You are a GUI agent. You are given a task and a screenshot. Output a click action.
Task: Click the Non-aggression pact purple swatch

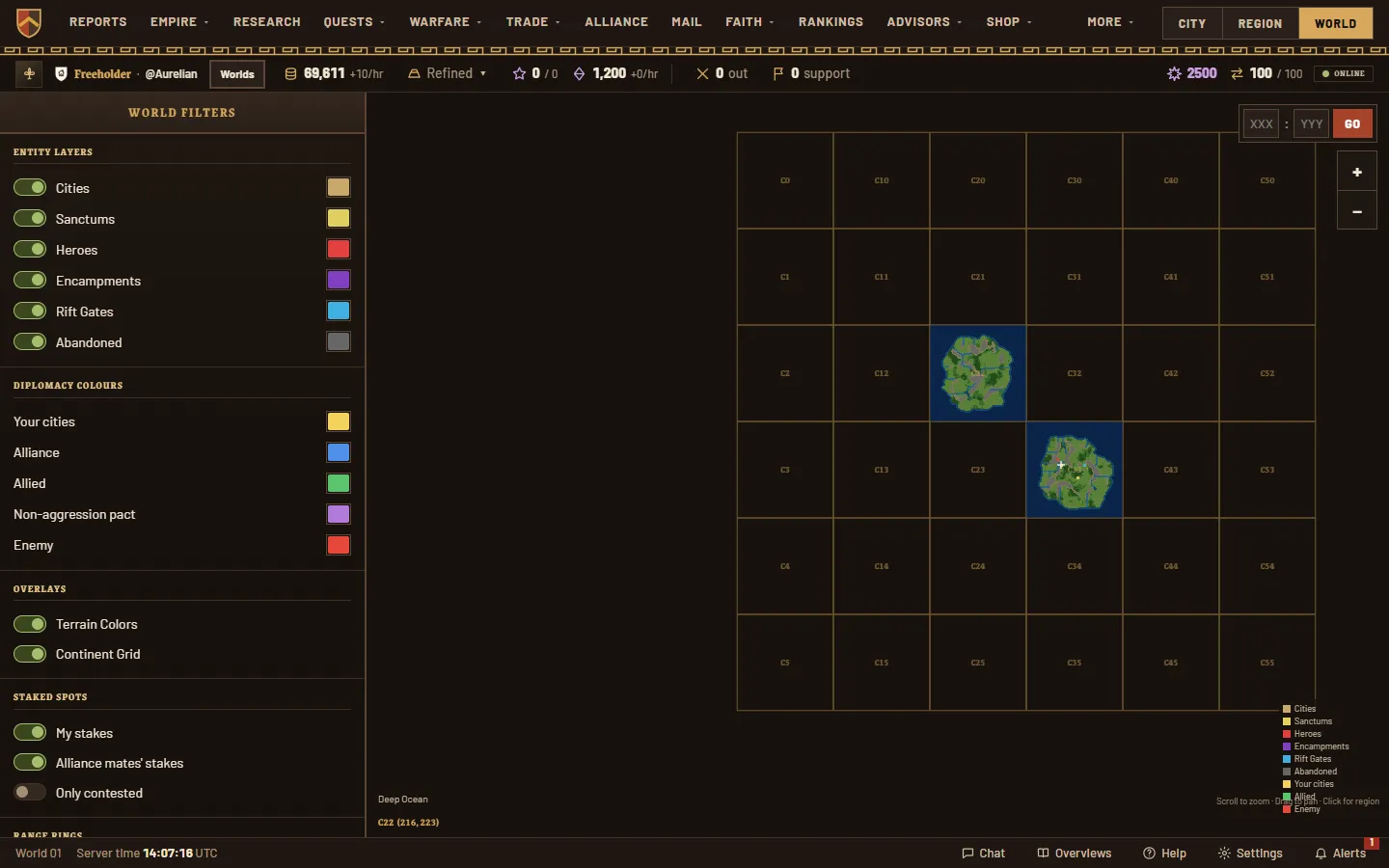tap(339, 514)
